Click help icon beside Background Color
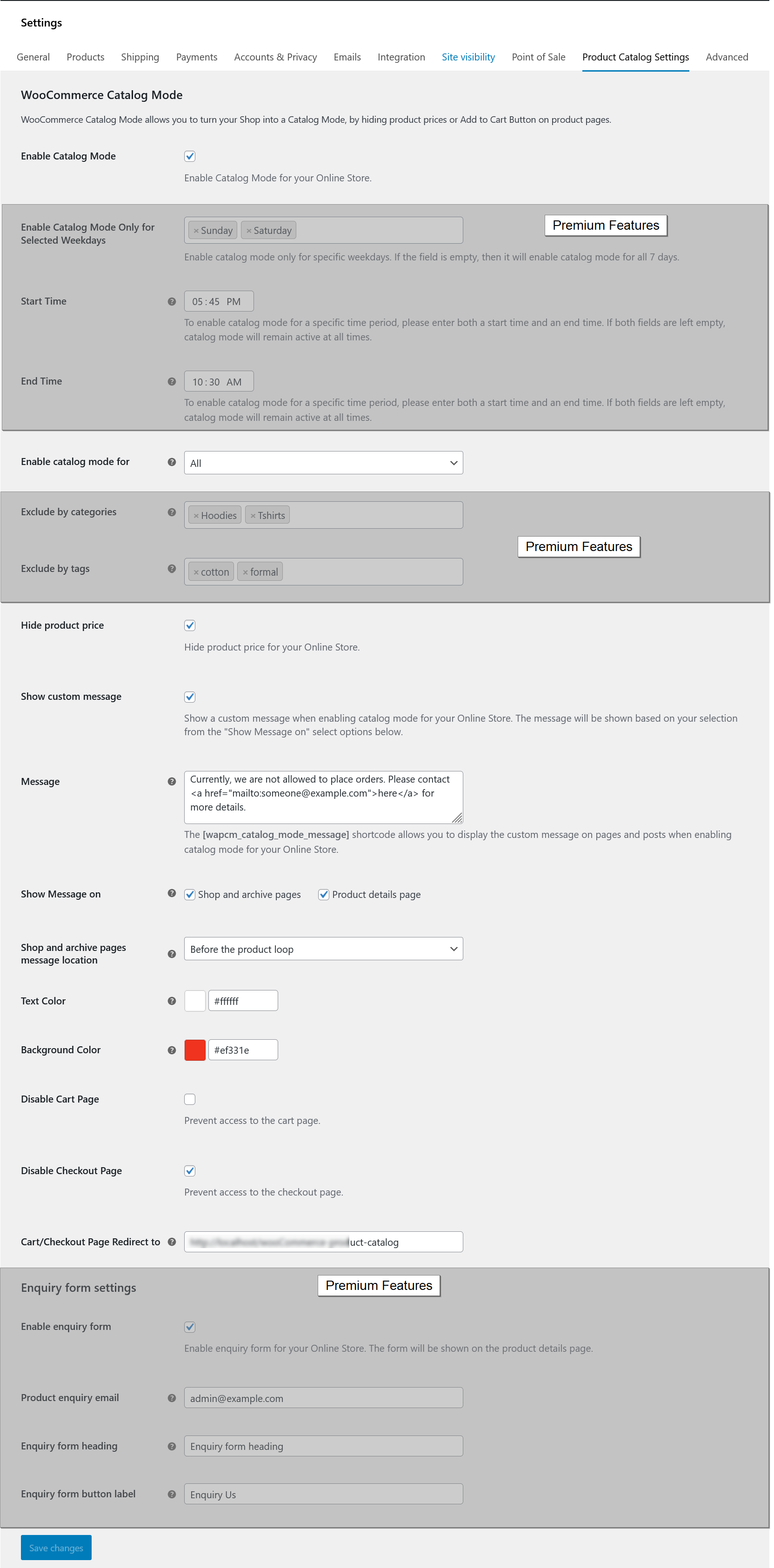The height and width of the screenshot is (1568, 774). [172, 1050]
